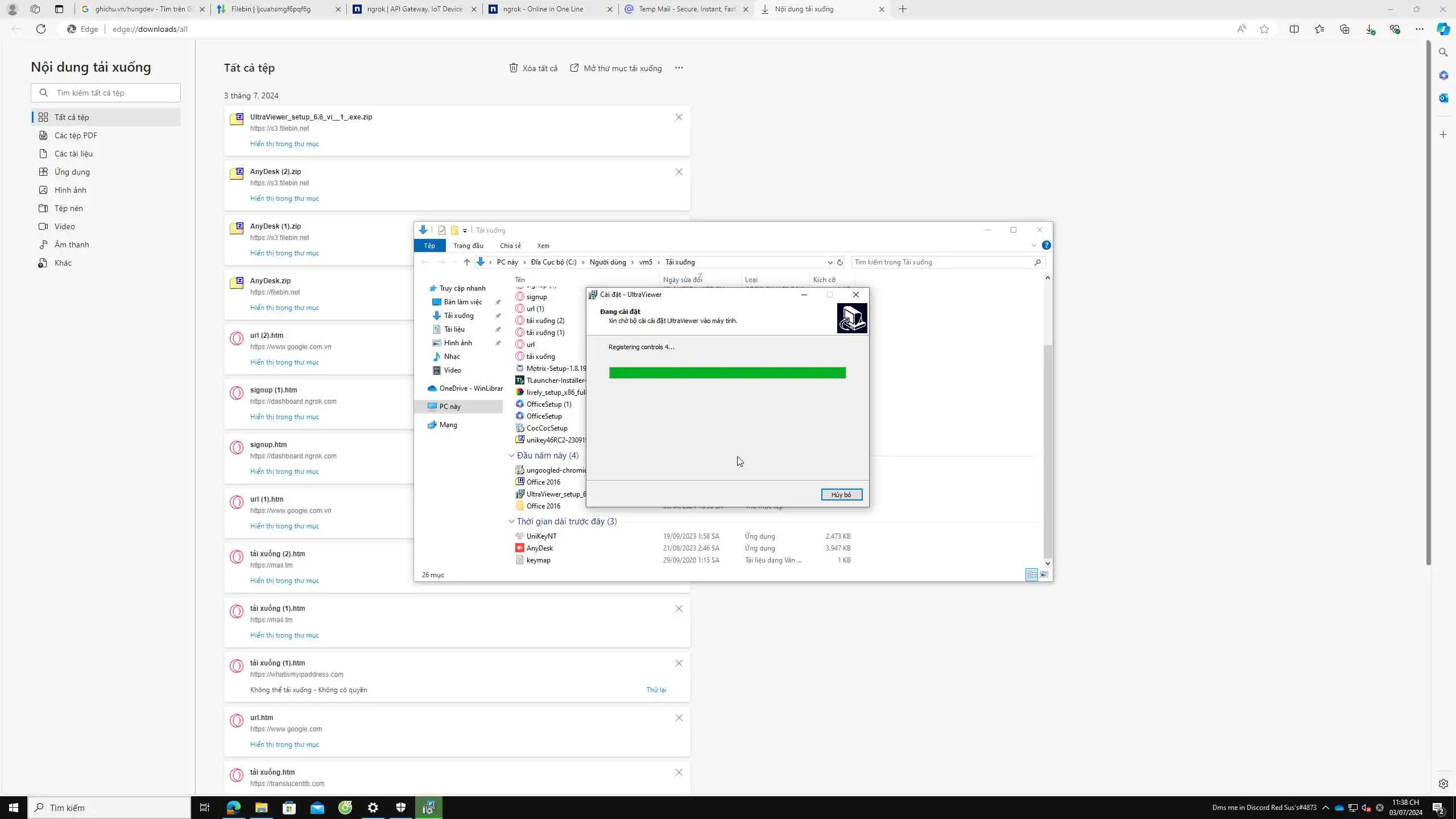Image resolution: width=1456 pixels, height=819 pixels.
Task: Open the Edge split screen icon
Action: coord(1294,29)
